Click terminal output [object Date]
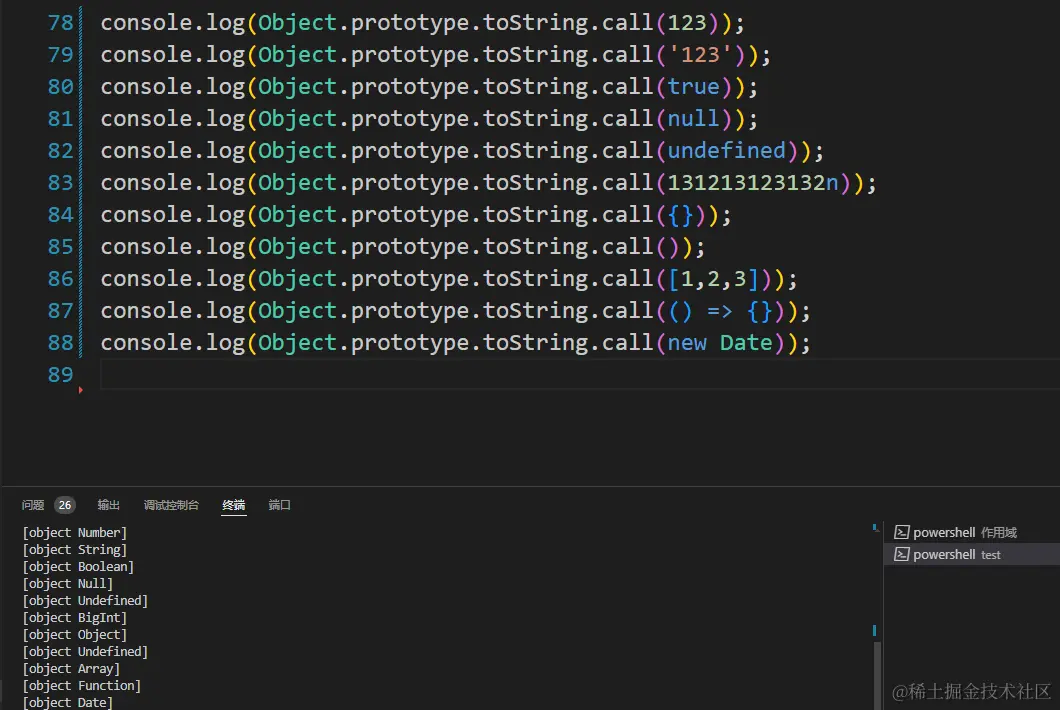Image resolution: width=1060 pixels, height=710 pixels. click(68, 703)
